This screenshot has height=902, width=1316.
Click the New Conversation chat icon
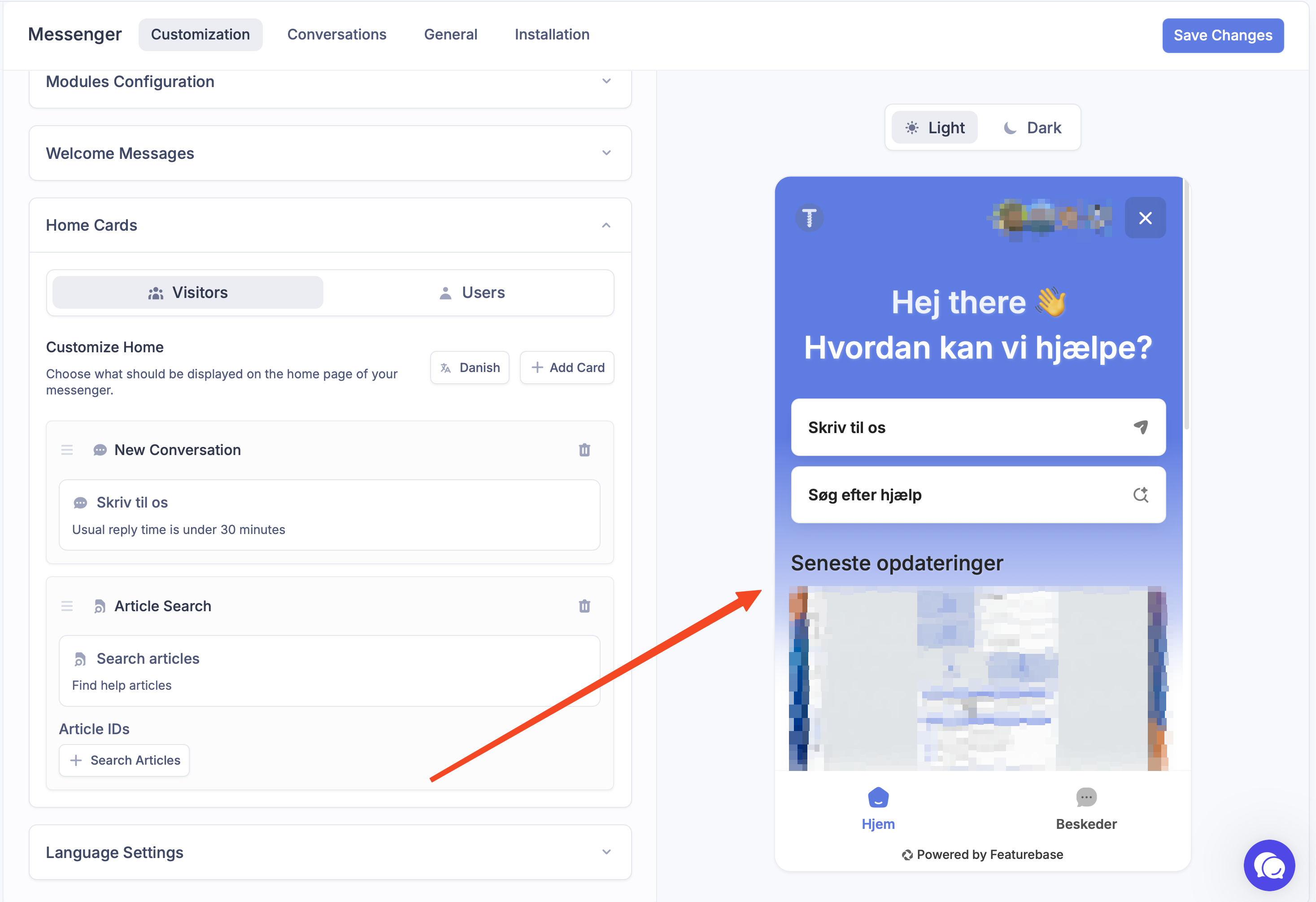[100, 450]
